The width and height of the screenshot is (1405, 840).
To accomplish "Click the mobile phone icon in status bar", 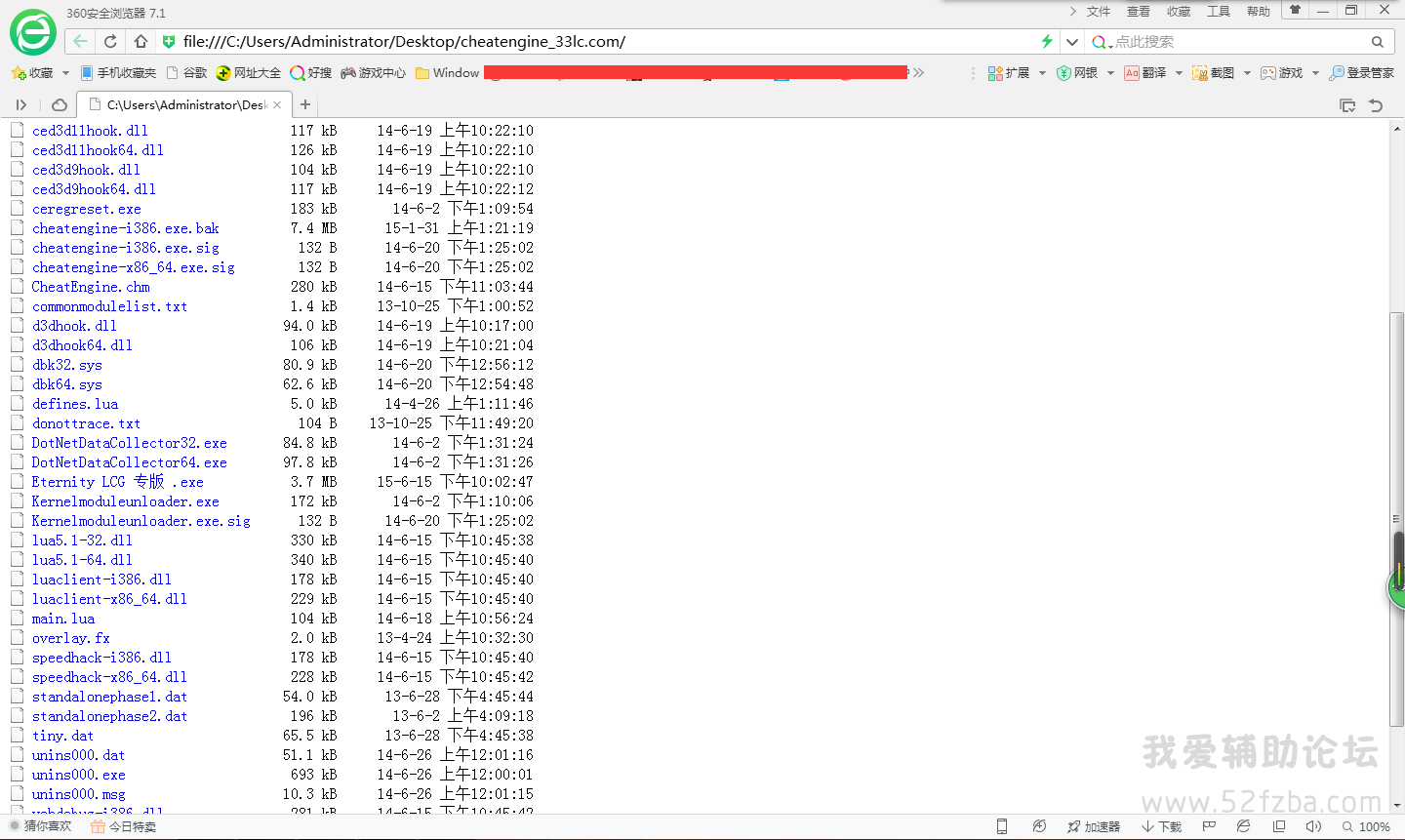I will tap(1002, 826).
